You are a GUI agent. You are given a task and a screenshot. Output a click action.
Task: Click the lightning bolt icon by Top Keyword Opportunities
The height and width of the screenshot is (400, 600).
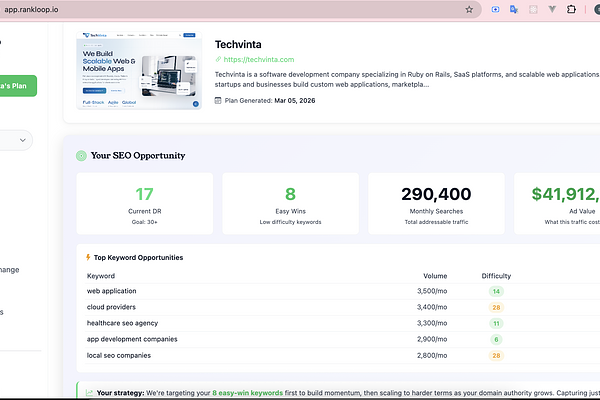click(89, 257)
